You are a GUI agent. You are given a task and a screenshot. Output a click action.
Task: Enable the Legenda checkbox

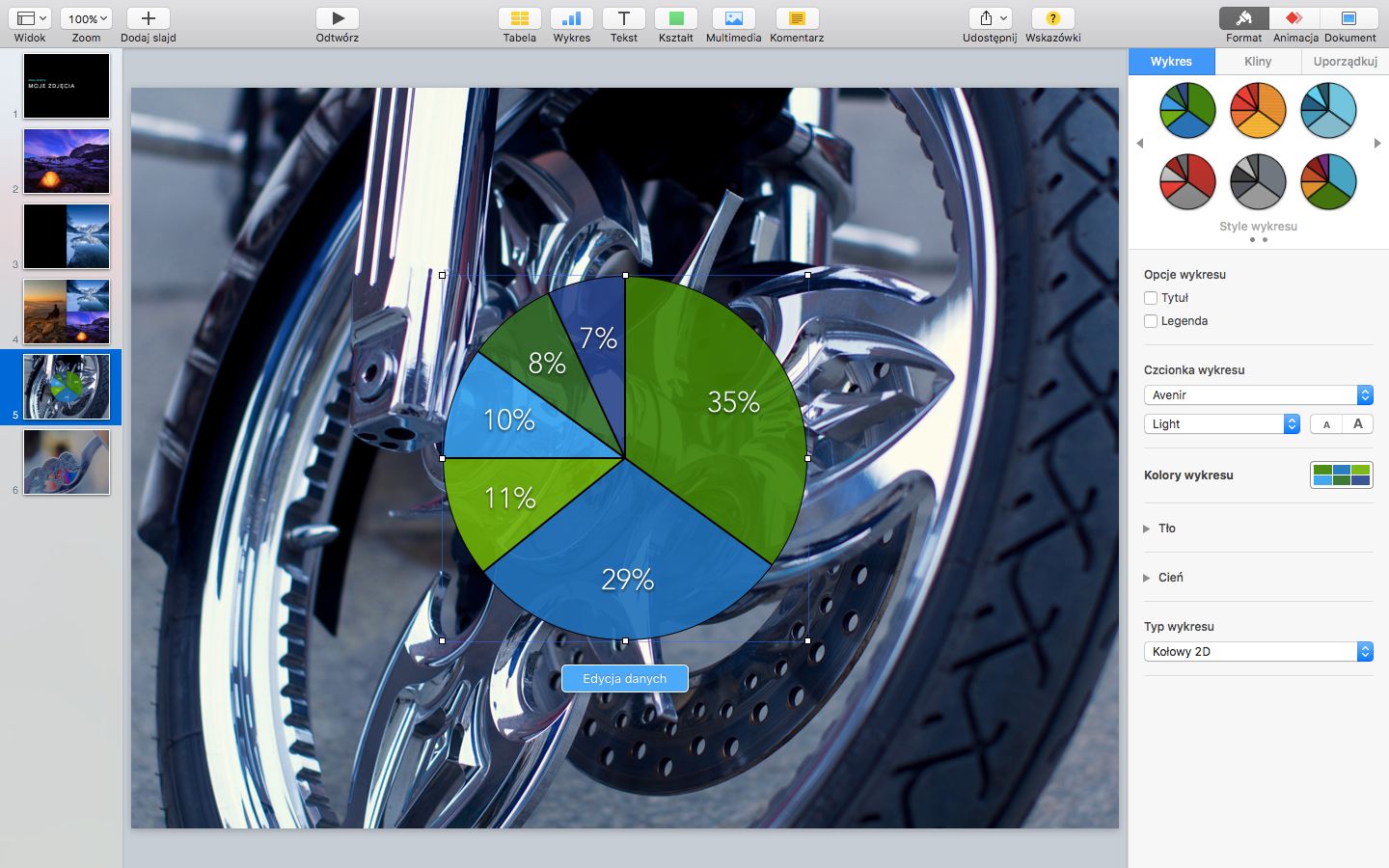(1151, 321)
